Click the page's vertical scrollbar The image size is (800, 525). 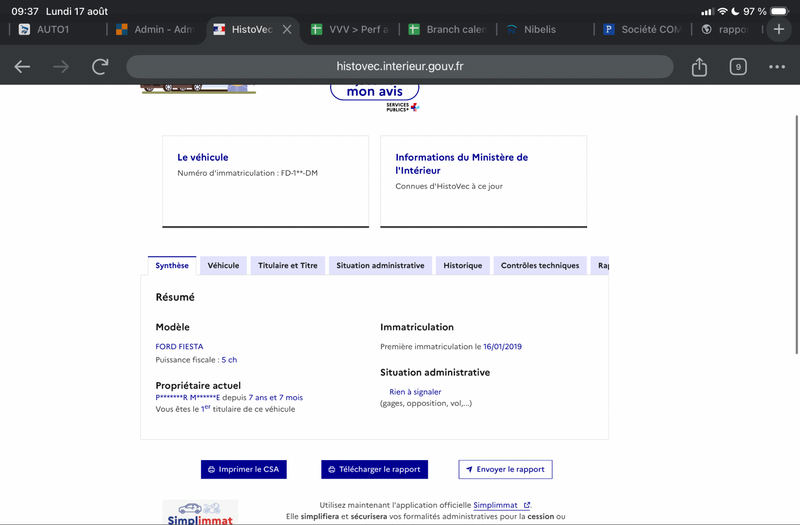796,235
